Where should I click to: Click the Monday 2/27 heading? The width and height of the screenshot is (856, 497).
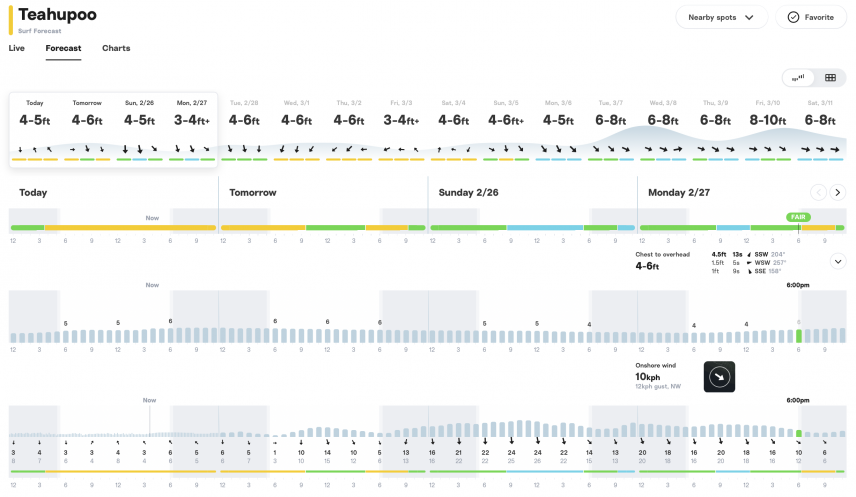pos(679,193)
